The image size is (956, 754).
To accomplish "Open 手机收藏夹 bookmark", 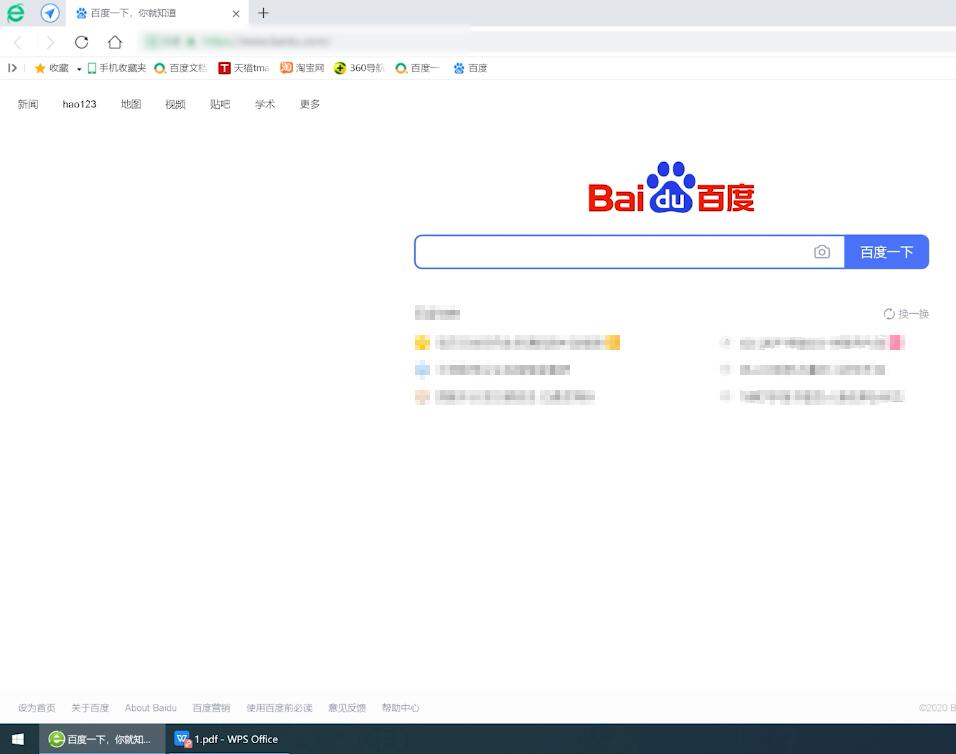I will (x=116, y=68).
